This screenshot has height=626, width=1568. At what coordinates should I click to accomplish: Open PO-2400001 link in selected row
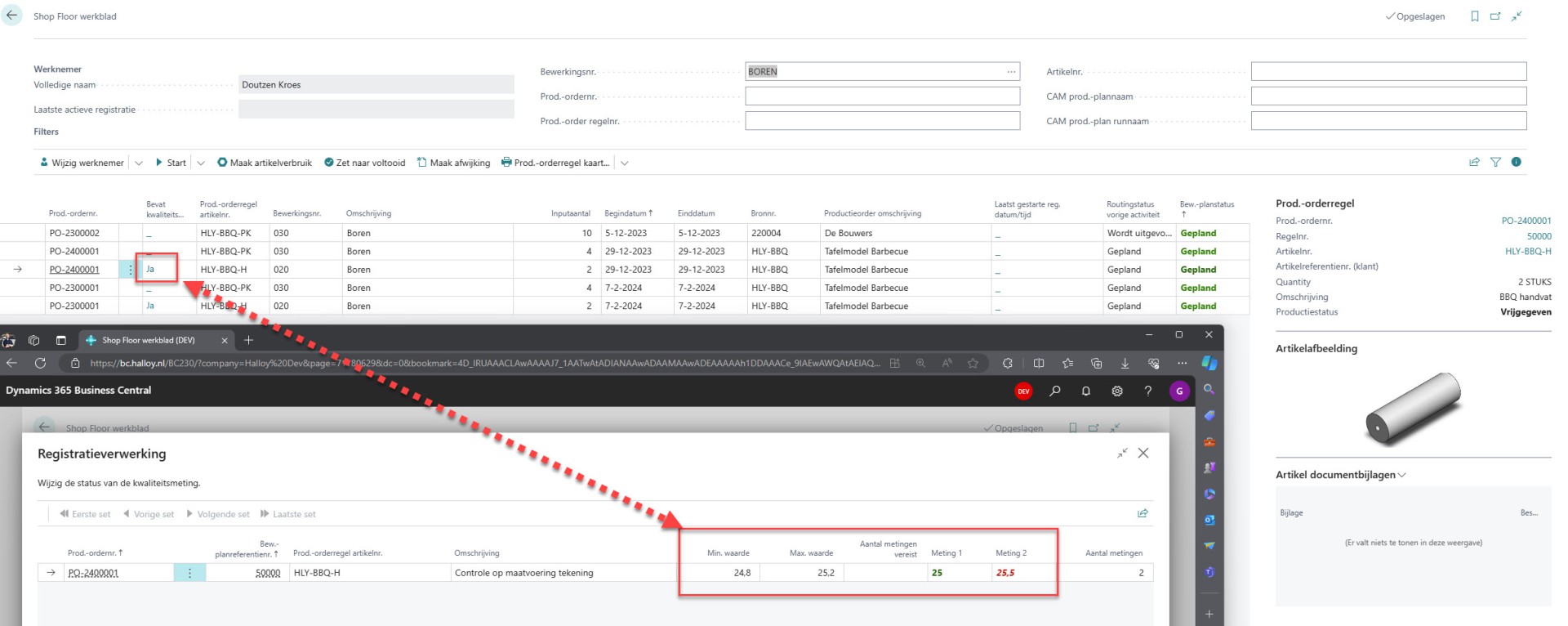coord(74,270)
